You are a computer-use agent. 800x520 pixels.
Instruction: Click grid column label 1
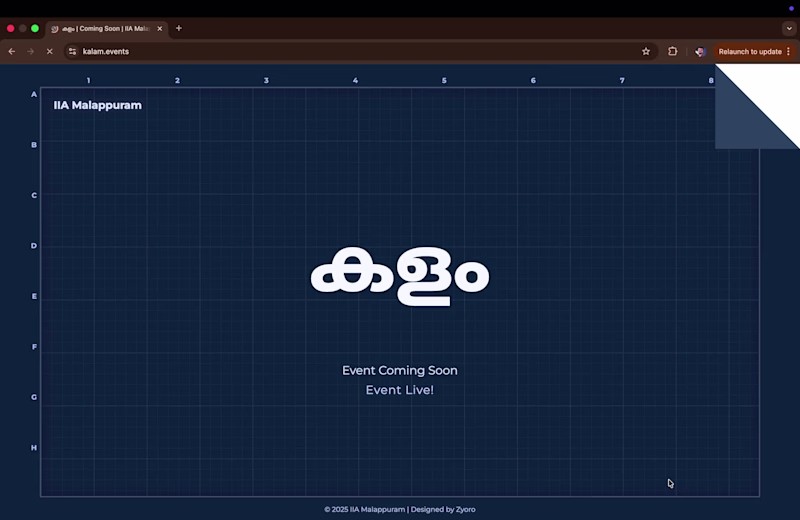click(x=88, y=81)
